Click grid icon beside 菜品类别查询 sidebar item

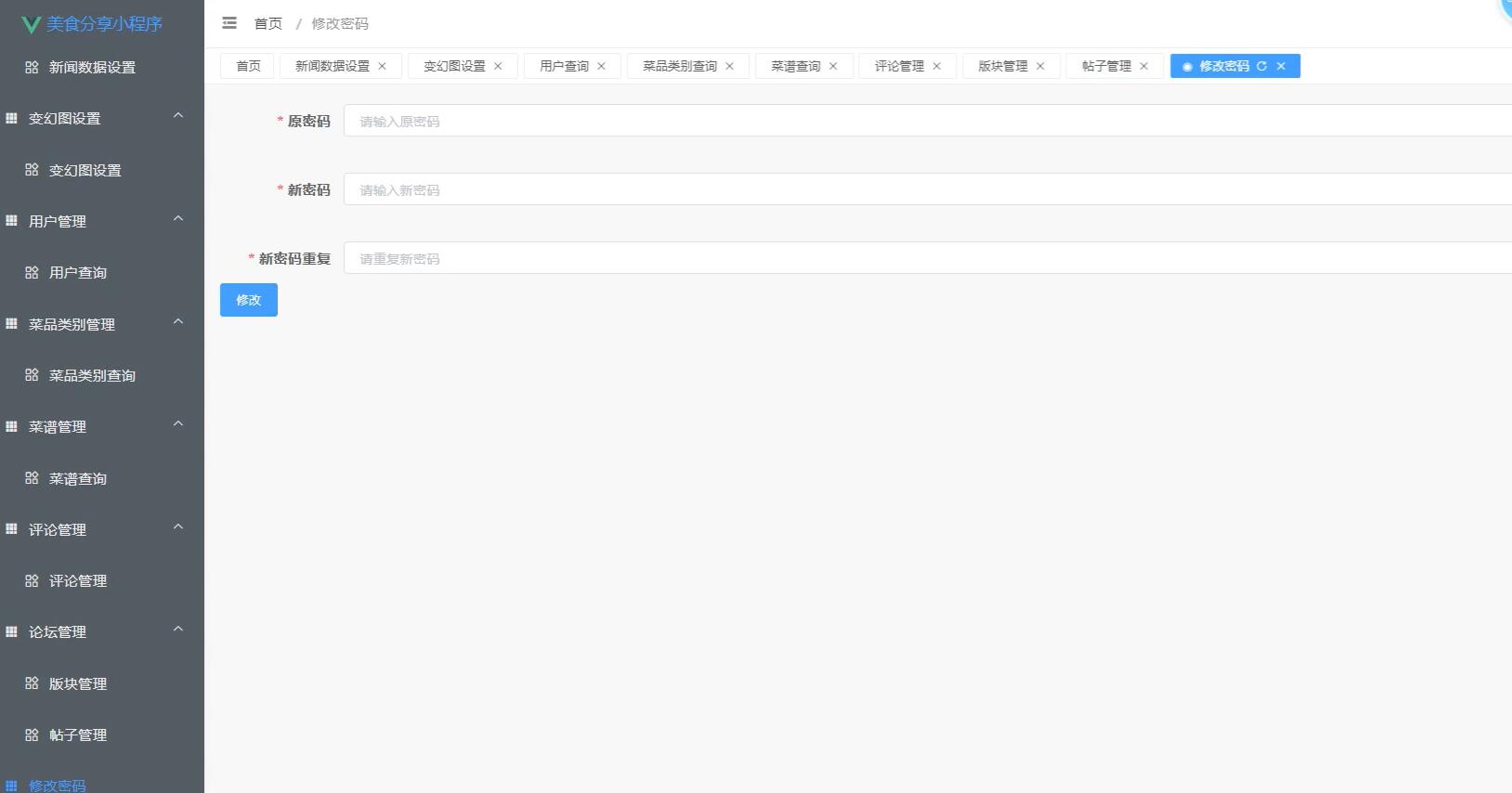[x=32, y=375]
